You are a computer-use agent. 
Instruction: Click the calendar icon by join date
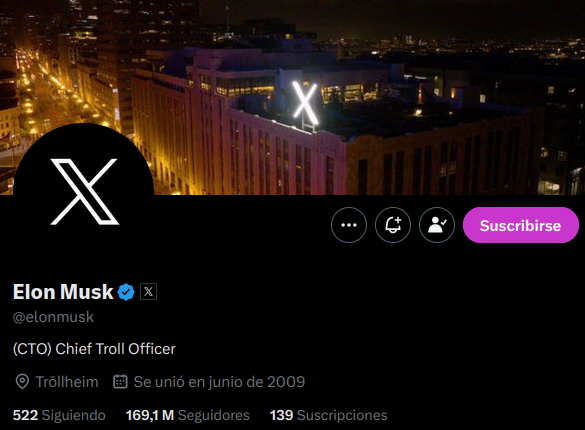coord(120,382)
